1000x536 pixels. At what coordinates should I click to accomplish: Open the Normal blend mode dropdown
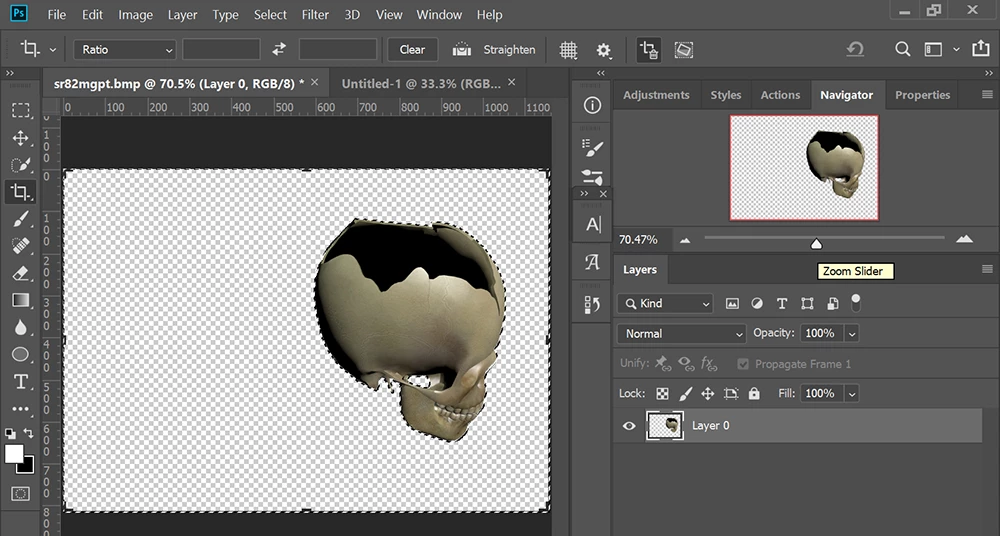coord(683,333)
